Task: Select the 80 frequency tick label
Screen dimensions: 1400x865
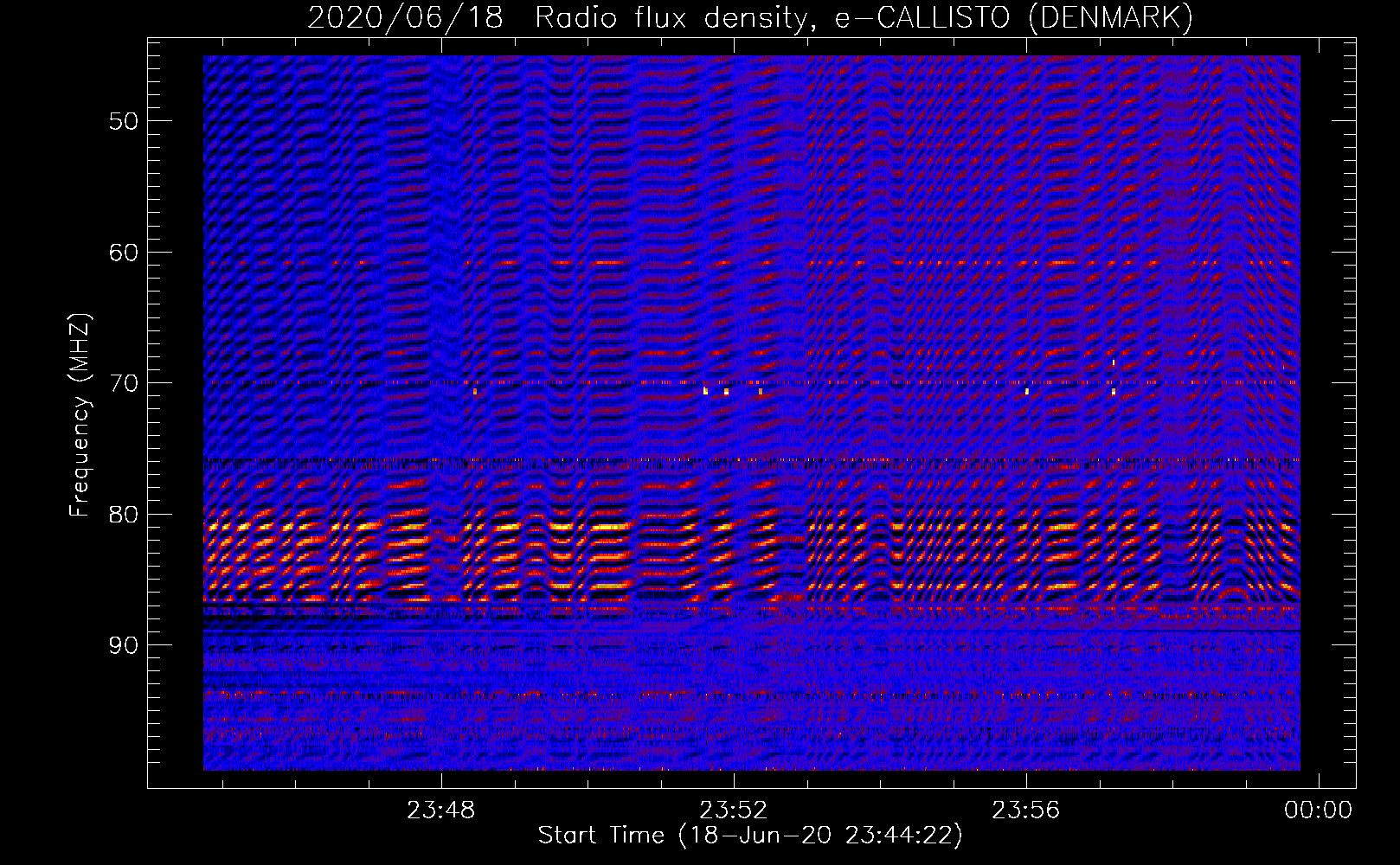Action: pos(124,515)
